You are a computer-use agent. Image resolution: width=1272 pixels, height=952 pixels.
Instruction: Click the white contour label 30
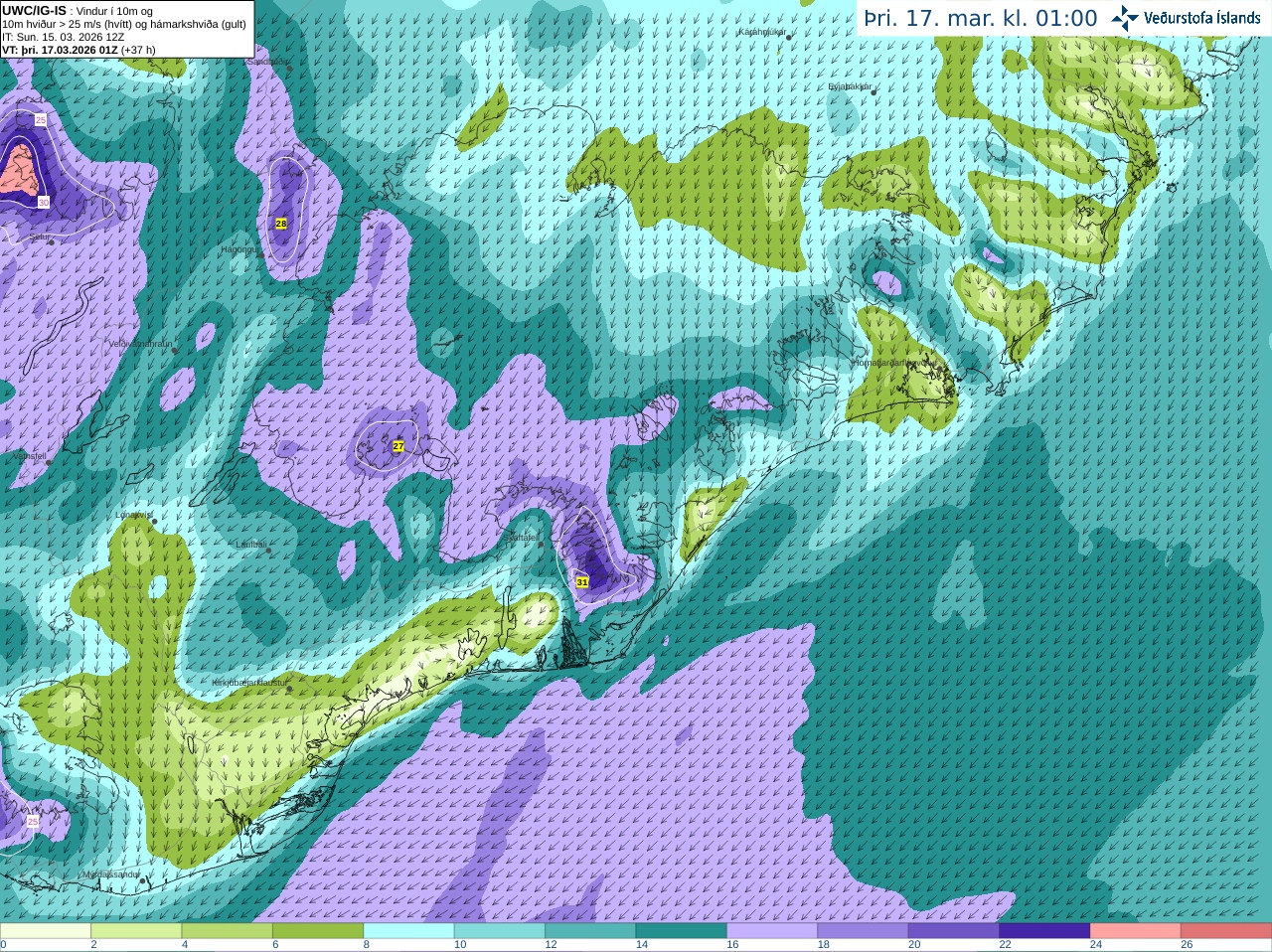(x=43, y=202)
